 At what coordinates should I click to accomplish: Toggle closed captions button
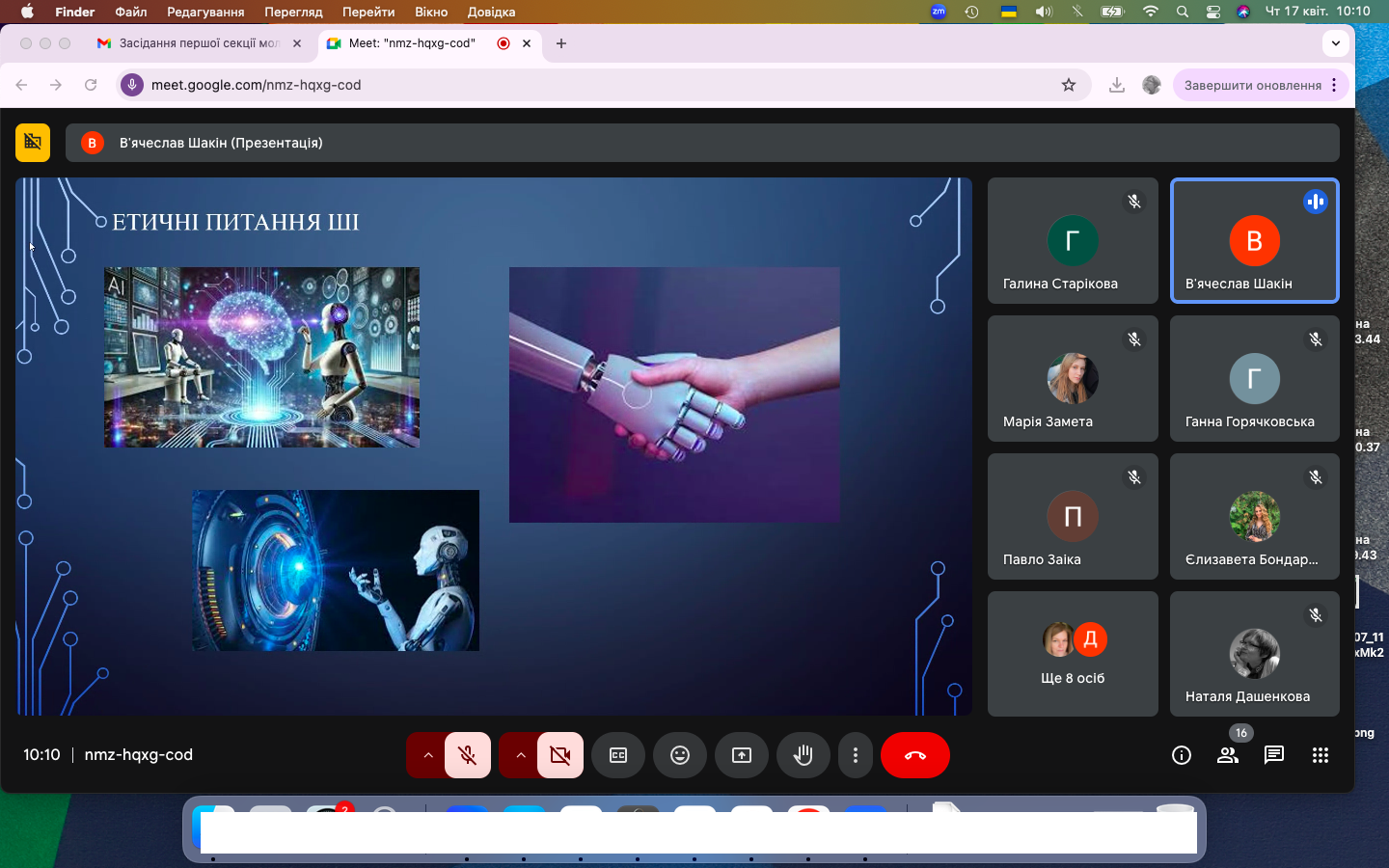click(x=618, y=755)
